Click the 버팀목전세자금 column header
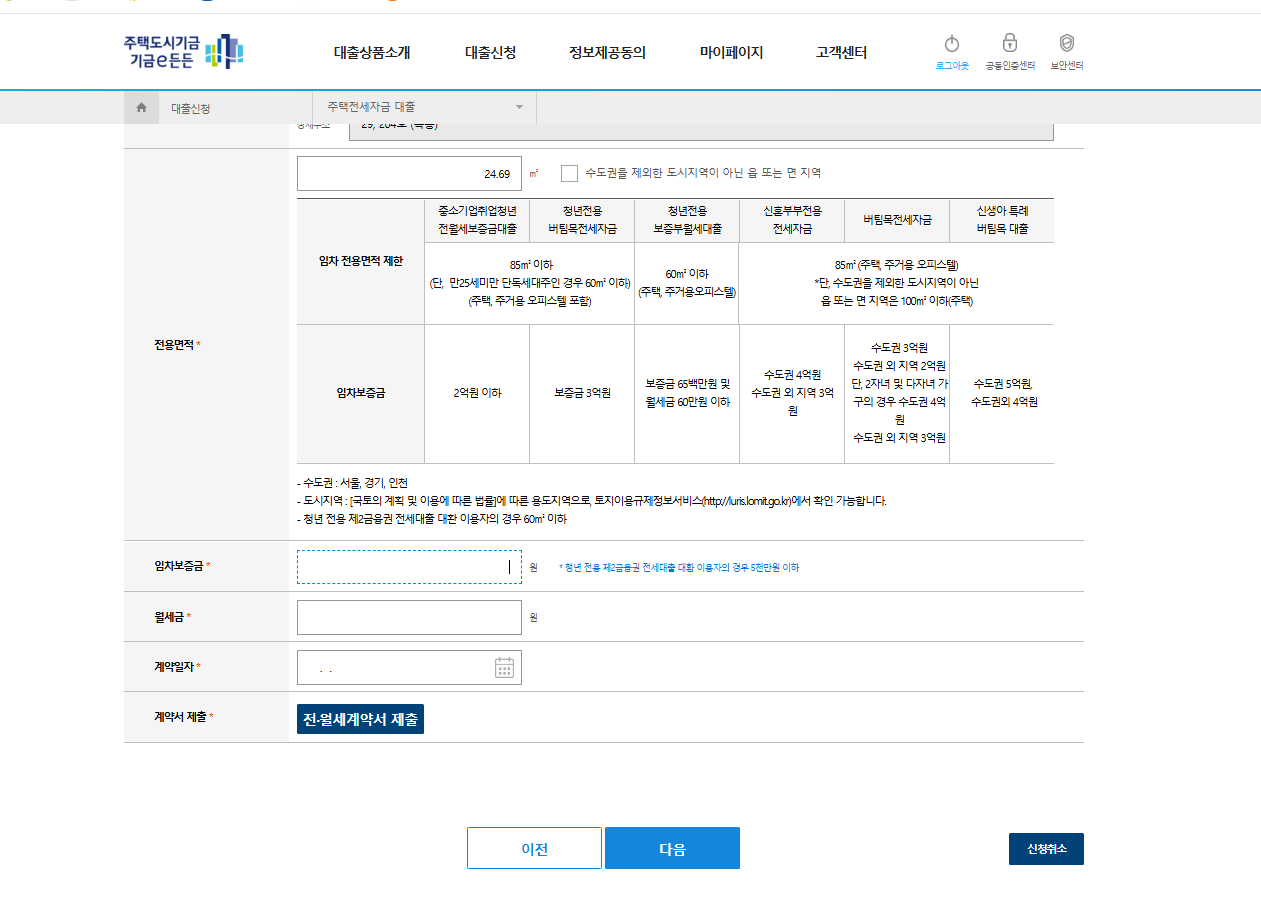The image size is (1261, 915). coord(897,220)
